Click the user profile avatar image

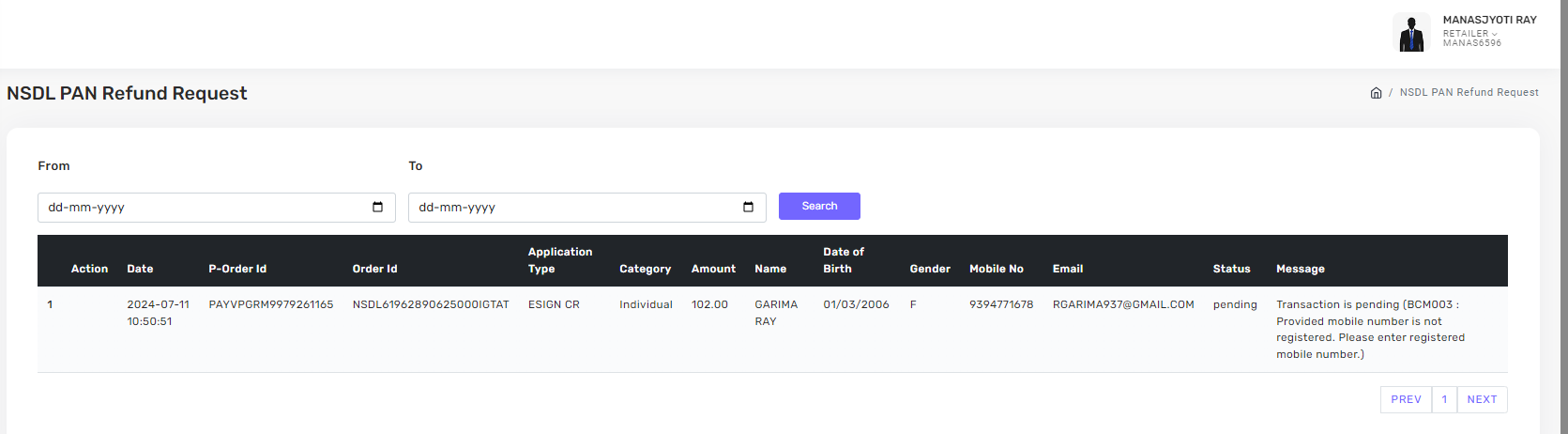1411,33
